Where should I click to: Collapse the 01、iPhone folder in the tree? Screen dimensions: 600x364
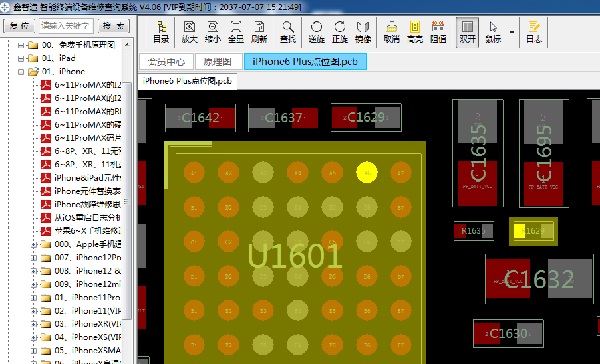(21, 72)
